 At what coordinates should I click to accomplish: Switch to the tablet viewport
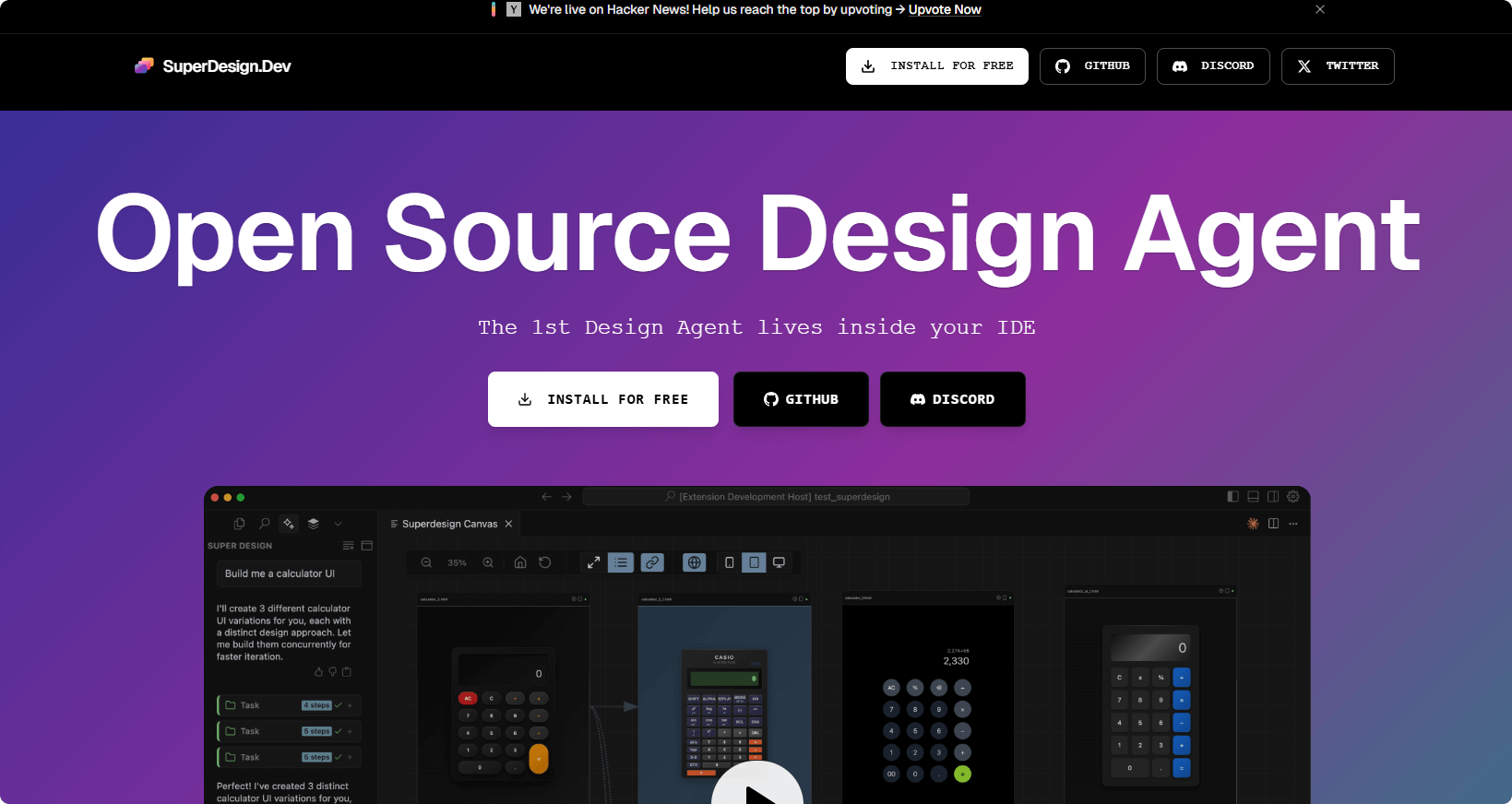click(754, 562)
